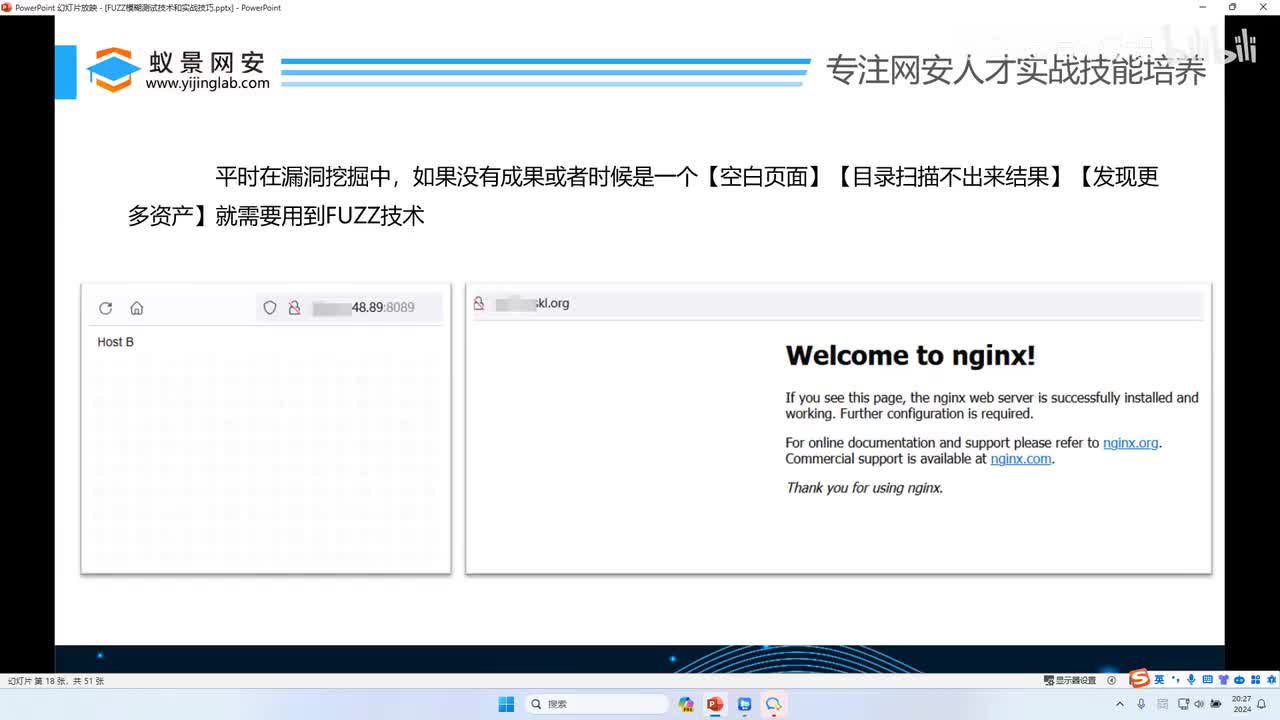This screenshot has height=720, width=1280.
Task: Open the Copilot icon on taskbar
Action: click(x=686, y=704)
